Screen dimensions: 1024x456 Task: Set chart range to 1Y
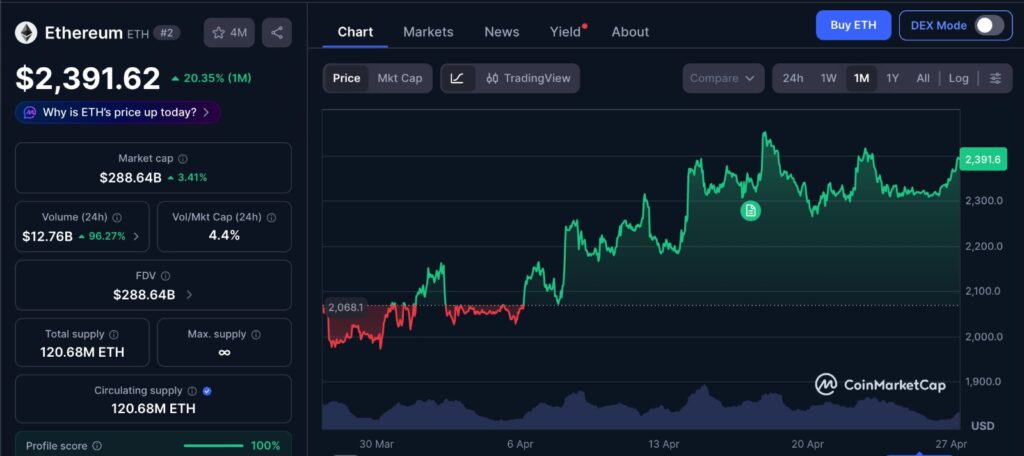pos(893,78)
